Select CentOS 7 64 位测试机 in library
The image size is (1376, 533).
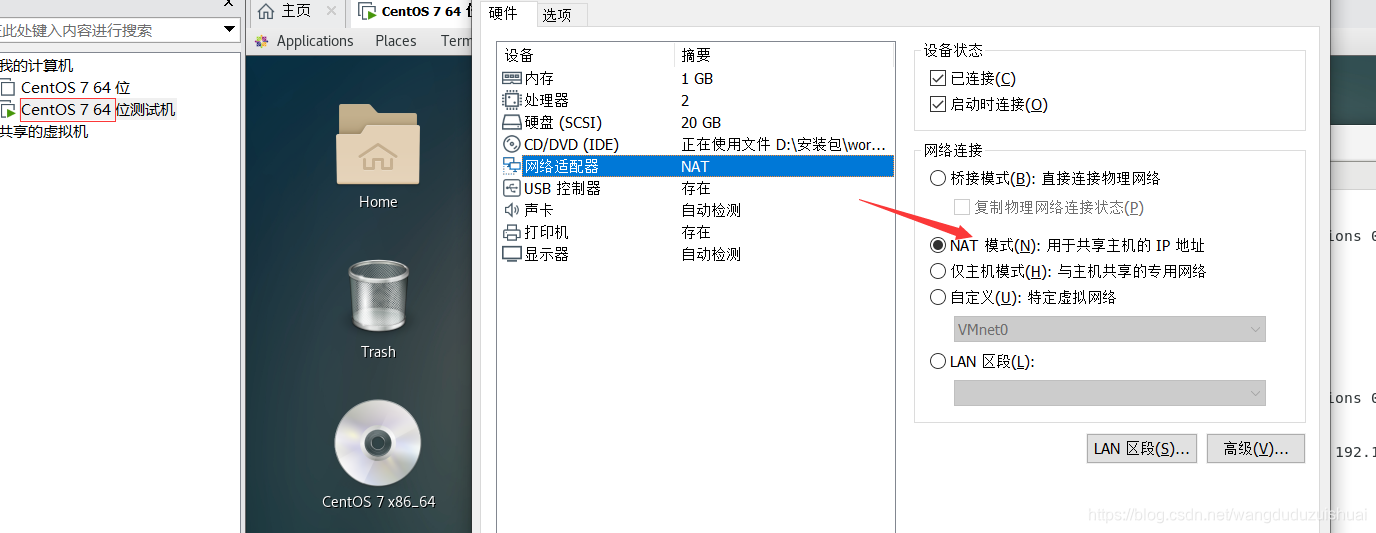[x=98, y=110]
